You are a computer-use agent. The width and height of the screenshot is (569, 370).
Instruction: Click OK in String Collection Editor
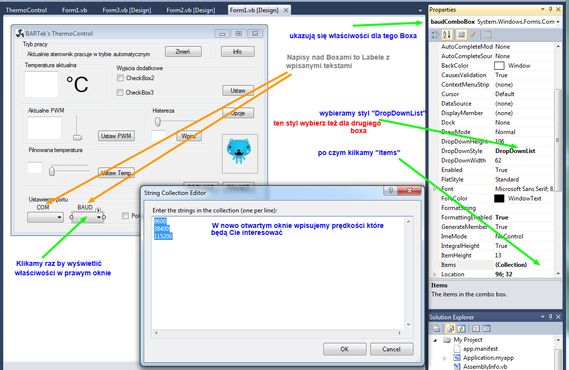coord(344,349)
